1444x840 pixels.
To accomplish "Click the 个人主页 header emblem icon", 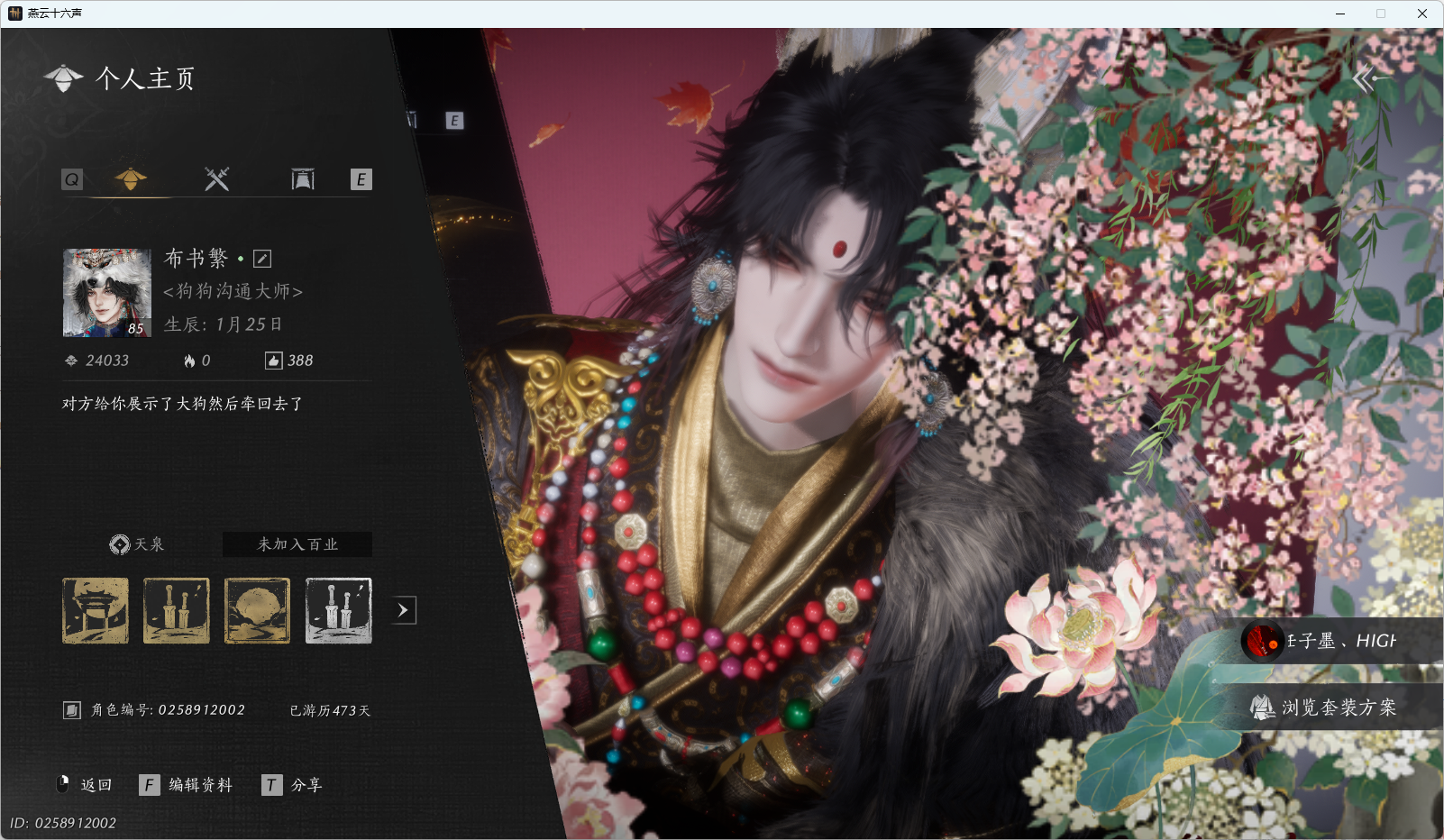I will click(x=63, y=78).
